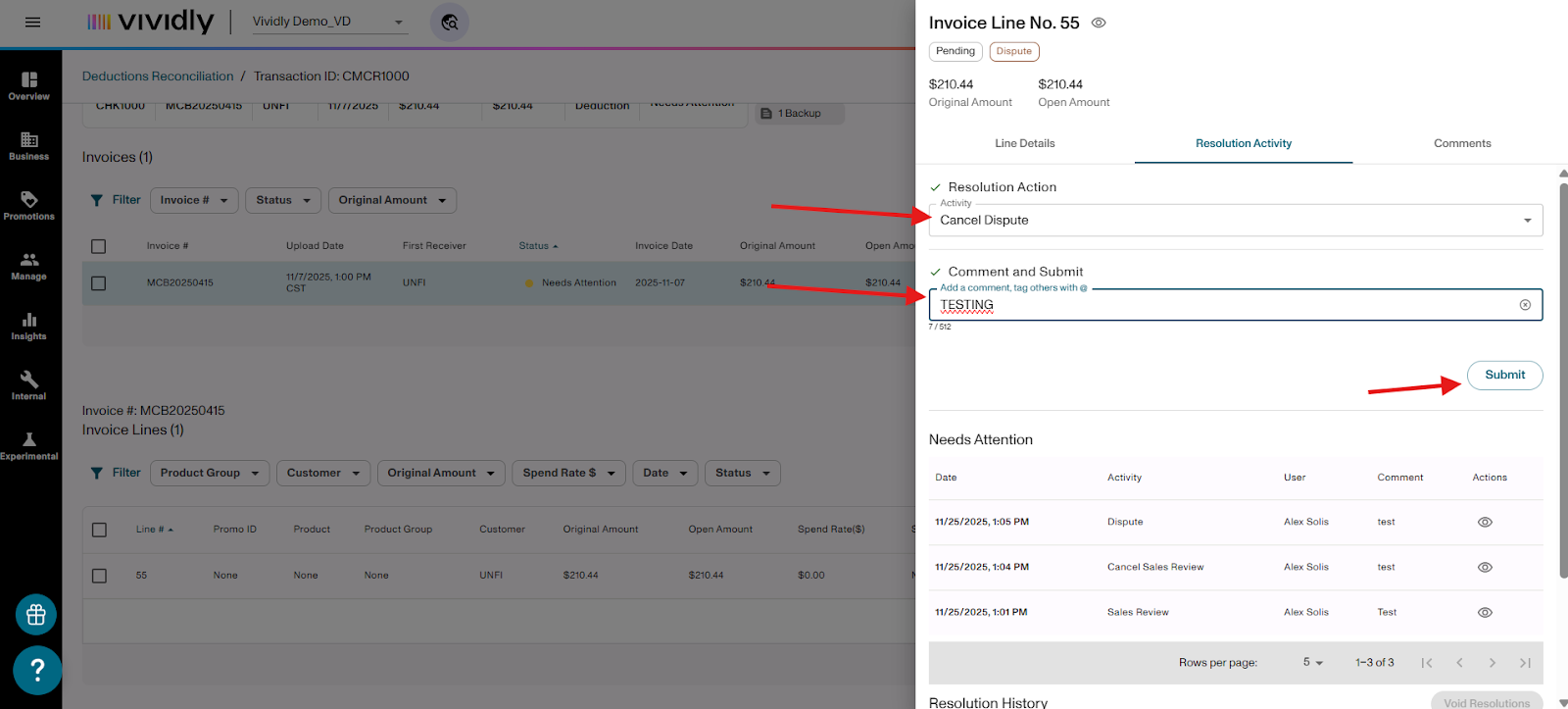
Task: Check the line 55 row checkbox
Action: point(99,576)
